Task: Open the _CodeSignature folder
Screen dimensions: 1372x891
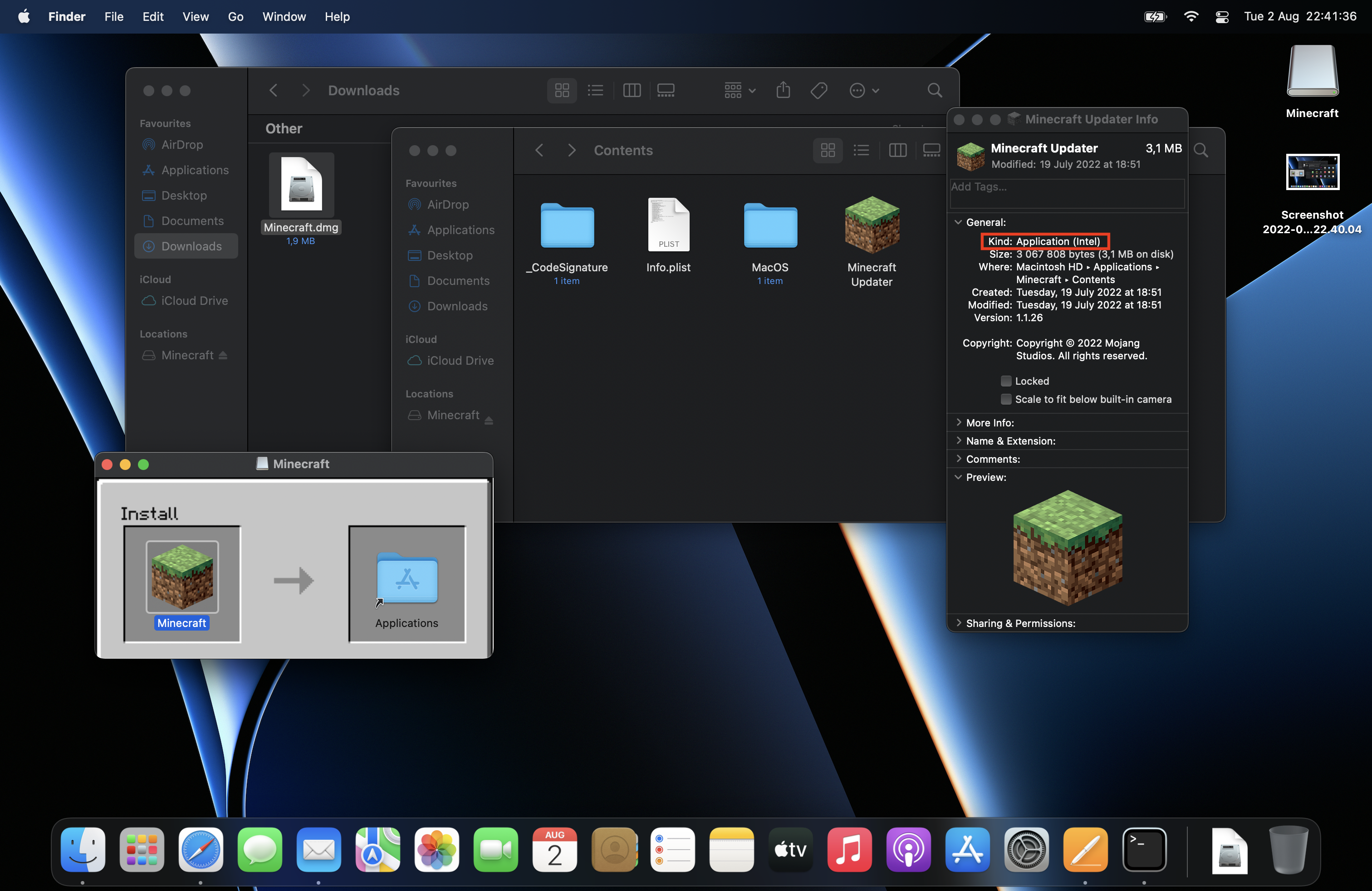Action: coord(567,225)
